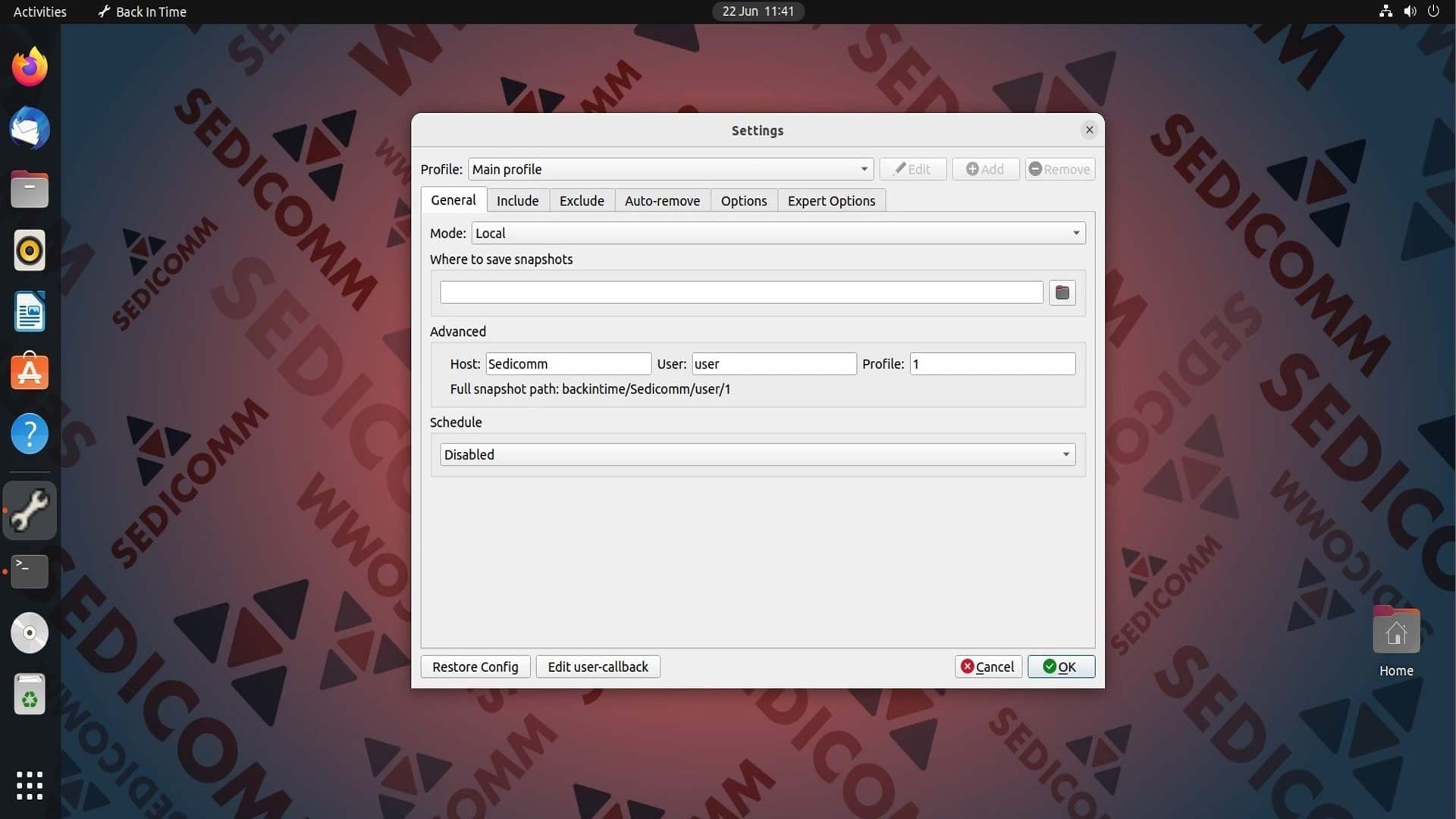Open the Files manager dock icon

(30, 190)
